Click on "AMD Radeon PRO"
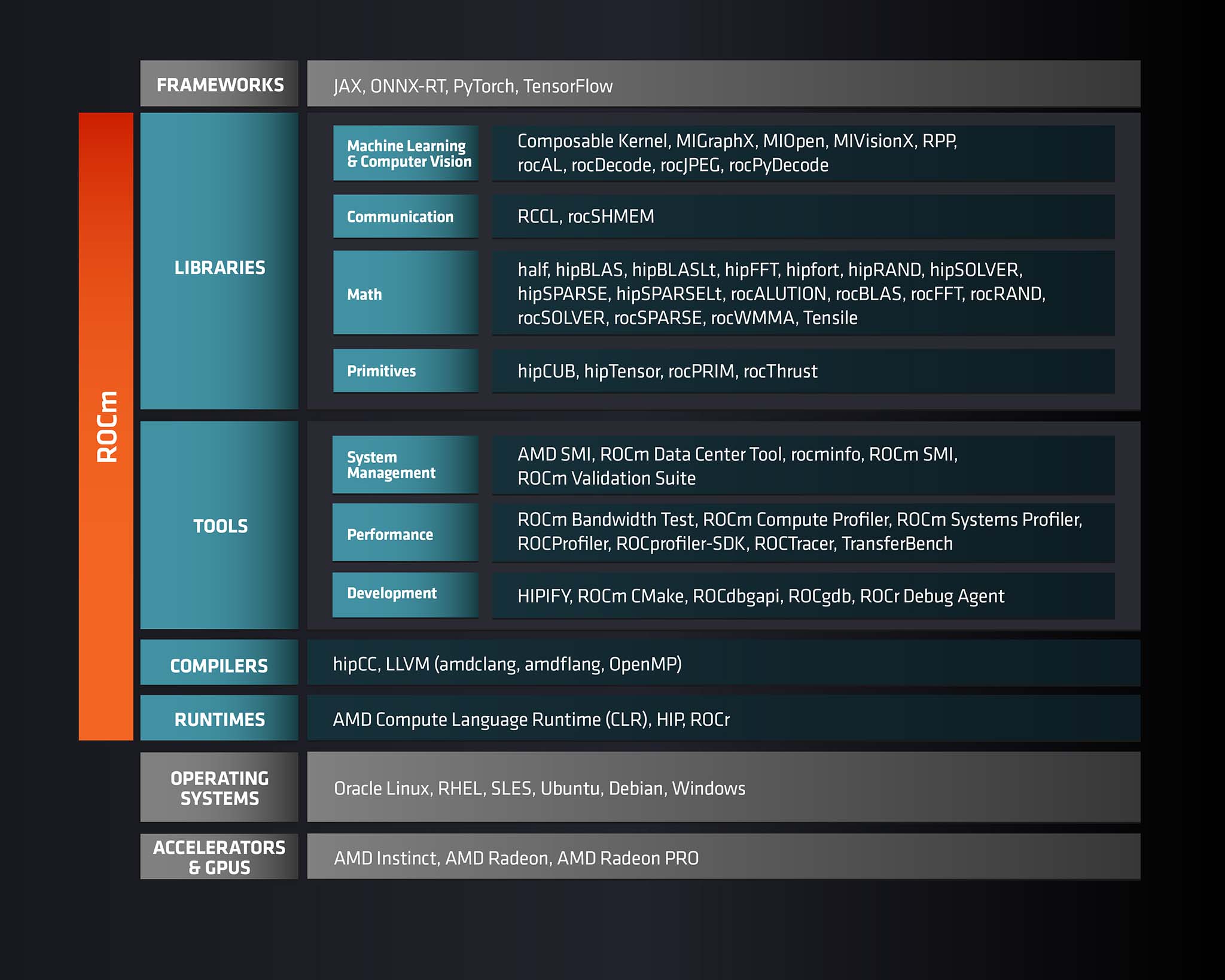Screen dimensions: 1225x980 628,859
